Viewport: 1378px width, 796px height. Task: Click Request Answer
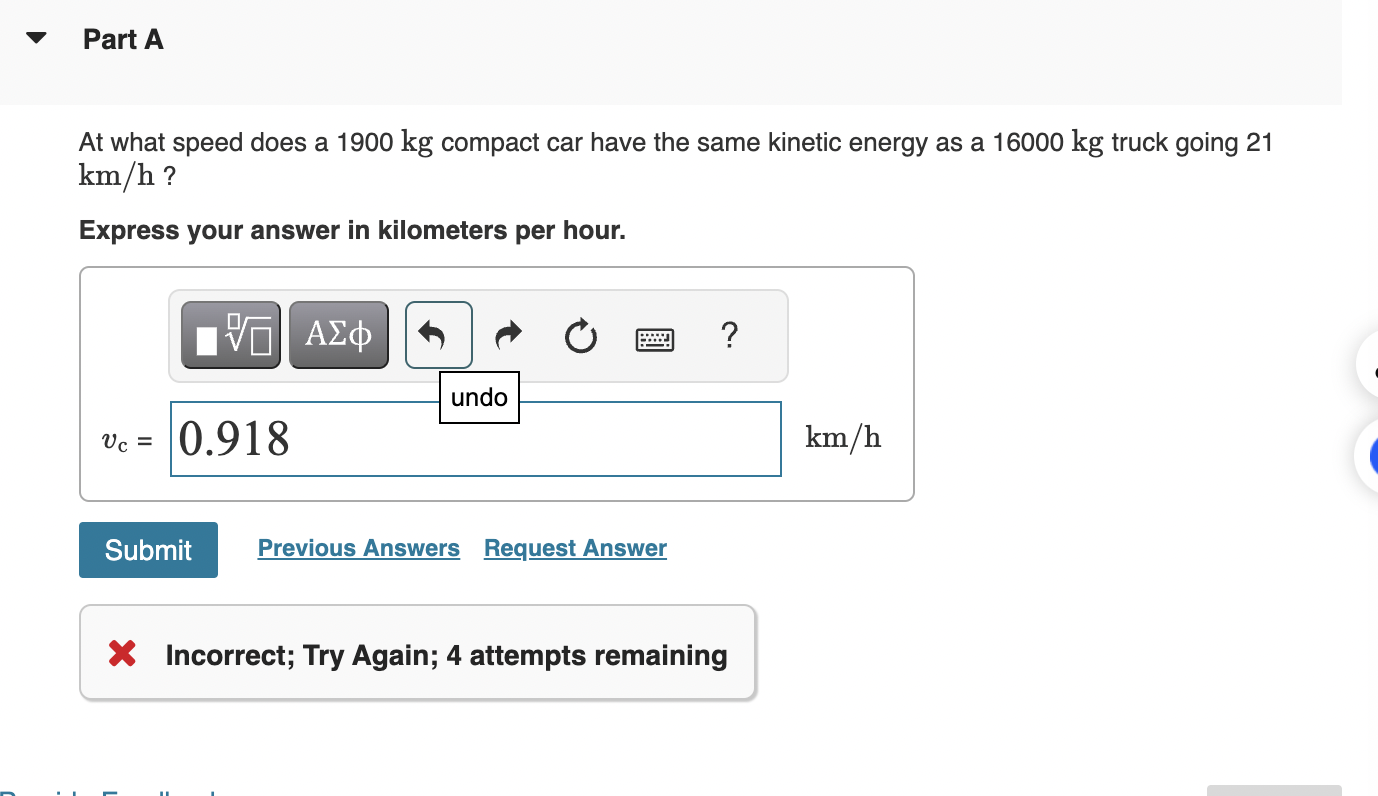(x=575, y=548)
